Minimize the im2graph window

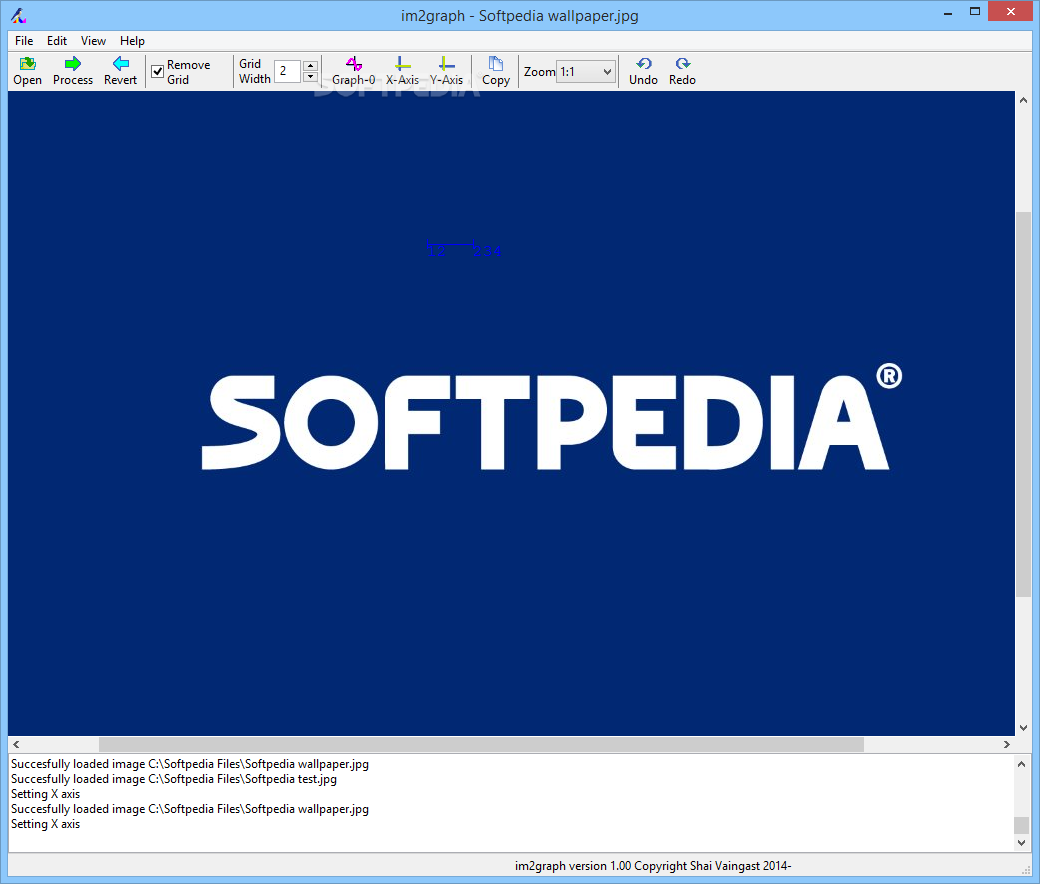click(x=948, y=12)
